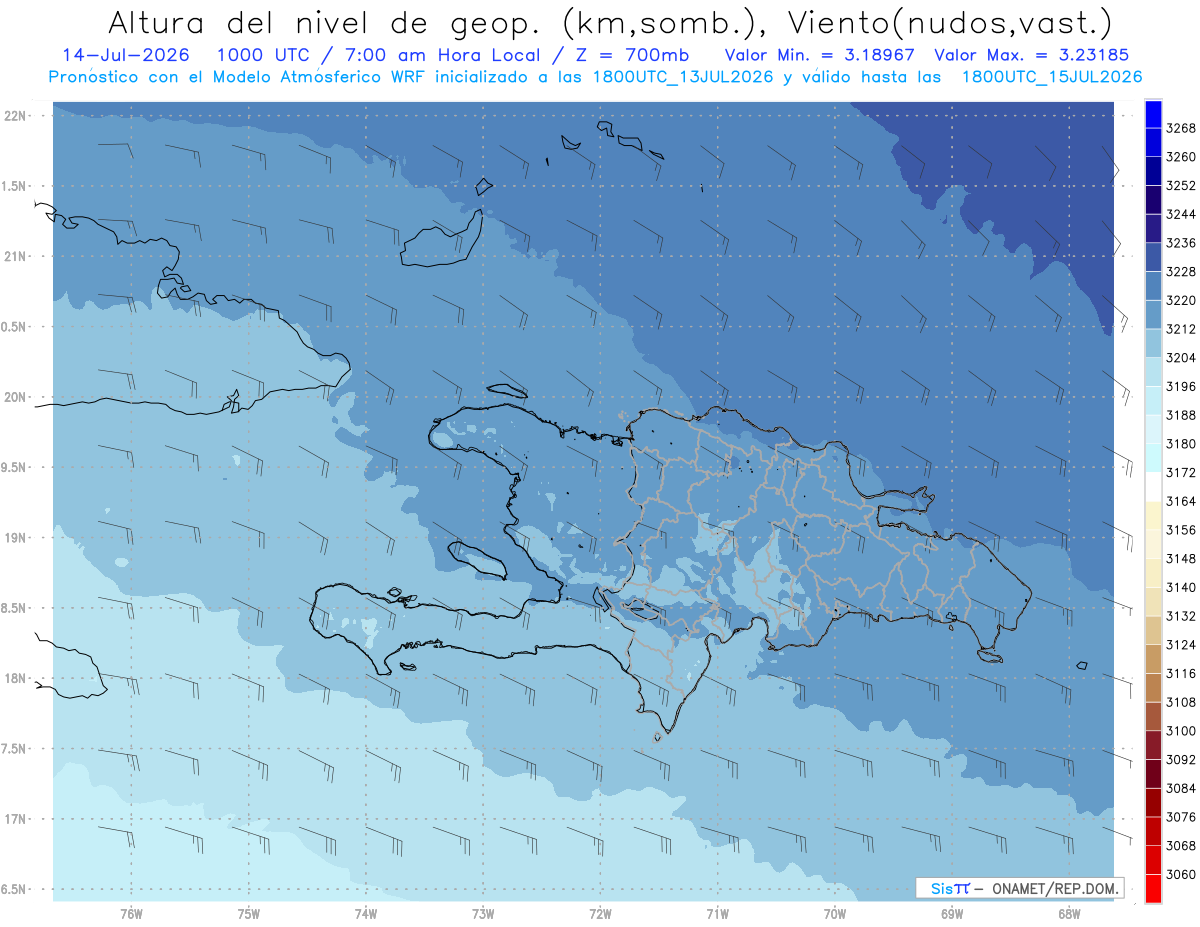Click latitude label 22N
Viewport: 1200px width, 927px height.
[x=16, y=116]
